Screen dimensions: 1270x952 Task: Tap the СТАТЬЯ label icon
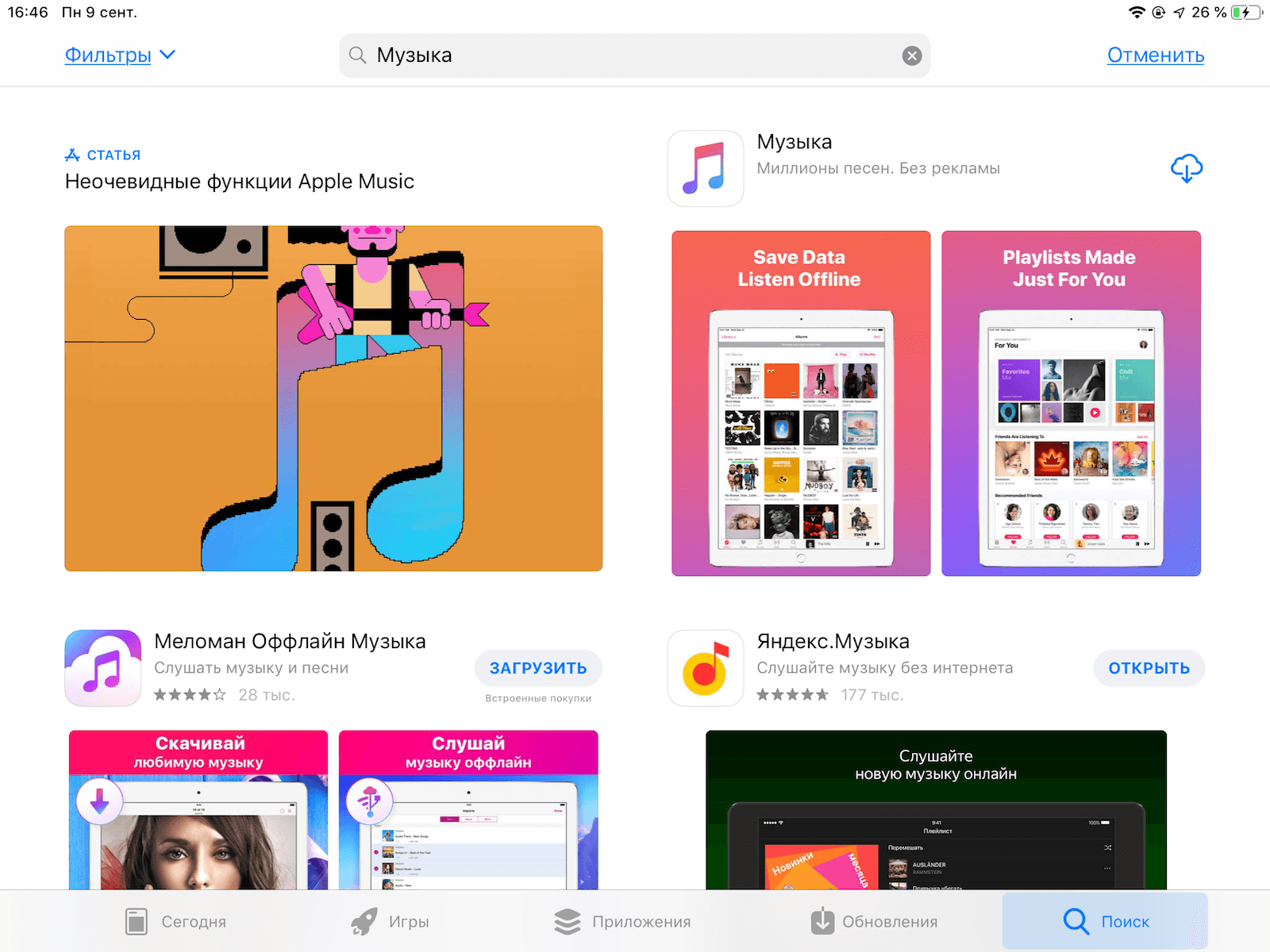72,155
